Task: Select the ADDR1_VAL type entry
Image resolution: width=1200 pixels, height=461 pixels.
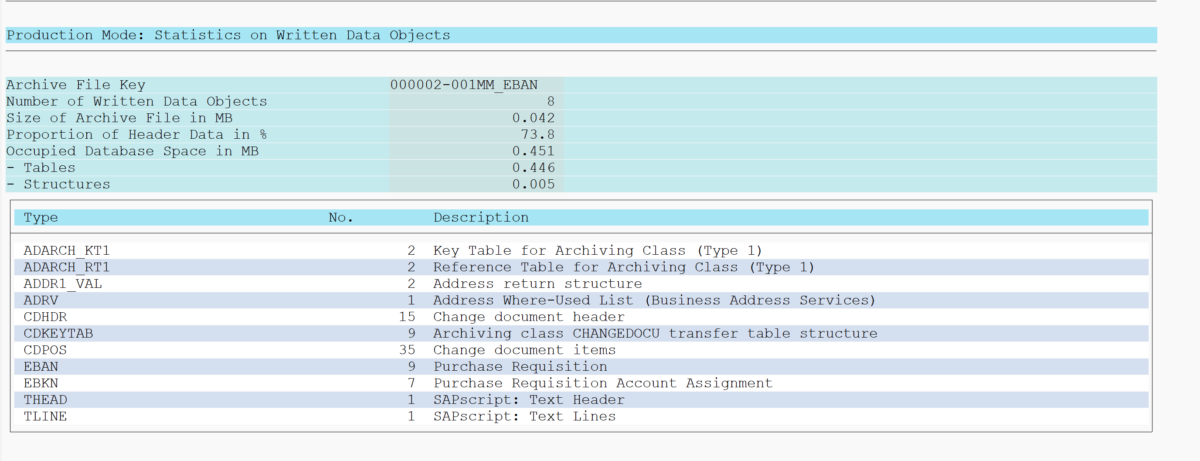Action: [x=62, y=283]
